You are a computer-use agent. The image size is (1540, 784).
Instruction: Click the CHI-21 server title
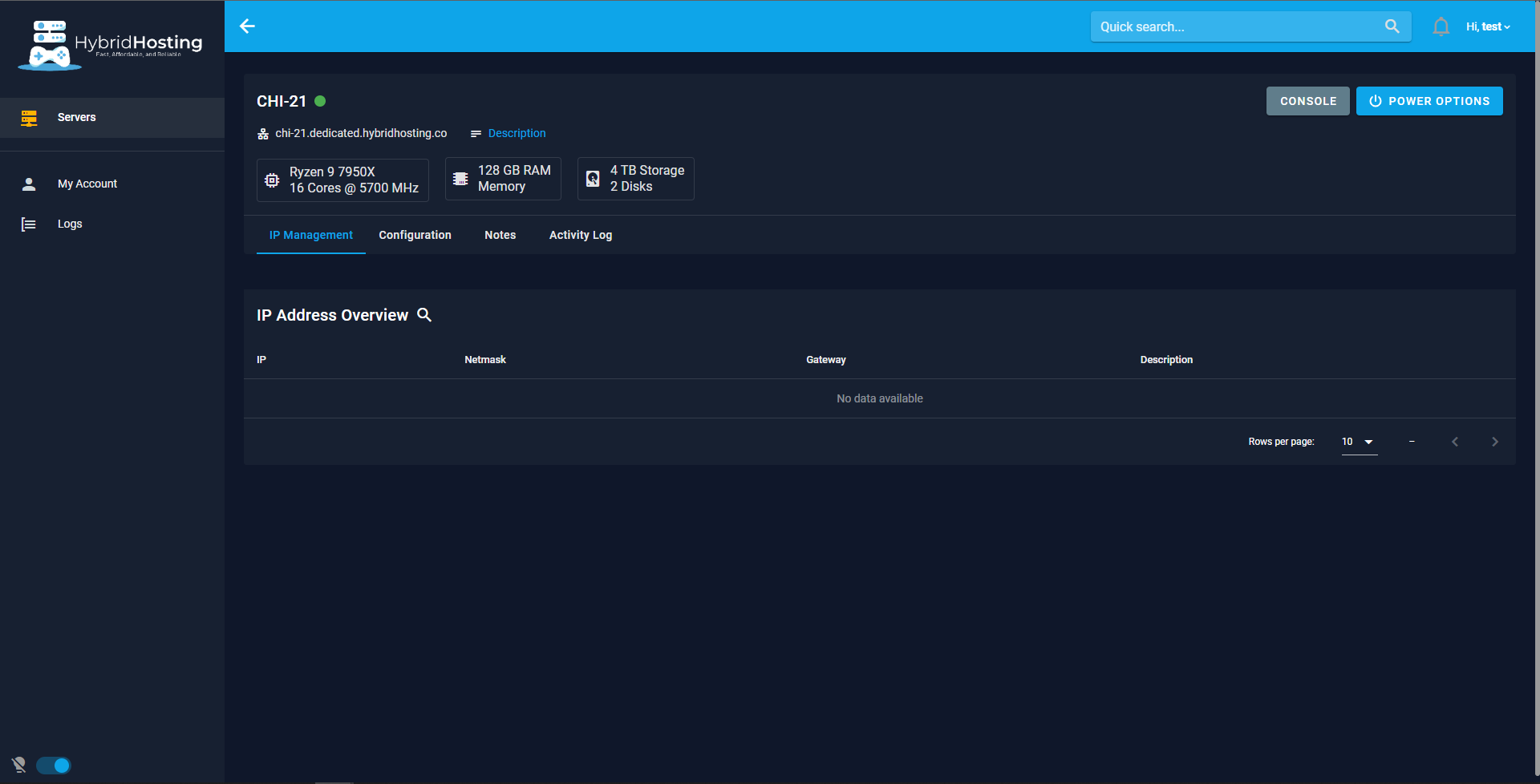tap(282, 101)
